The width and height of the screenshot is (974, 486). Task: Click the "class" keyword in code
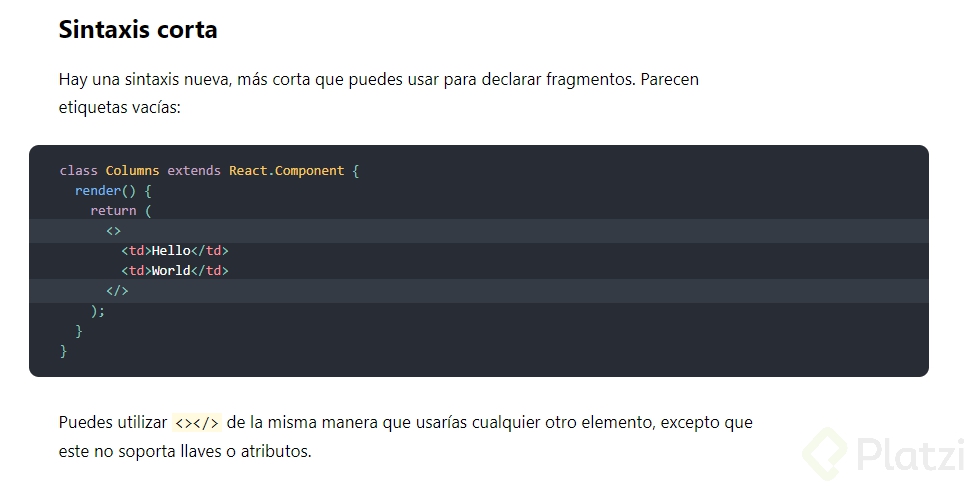(78, 171)
